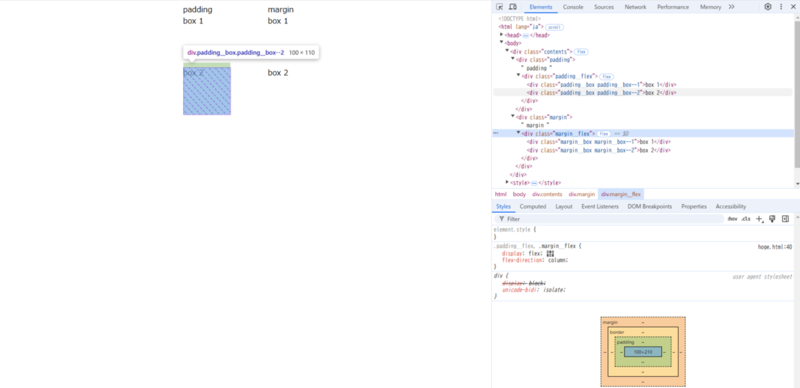The height and width of the screenshot is (388, 800).
Task: Collapse the div class margin node
Action: point(513,116)
